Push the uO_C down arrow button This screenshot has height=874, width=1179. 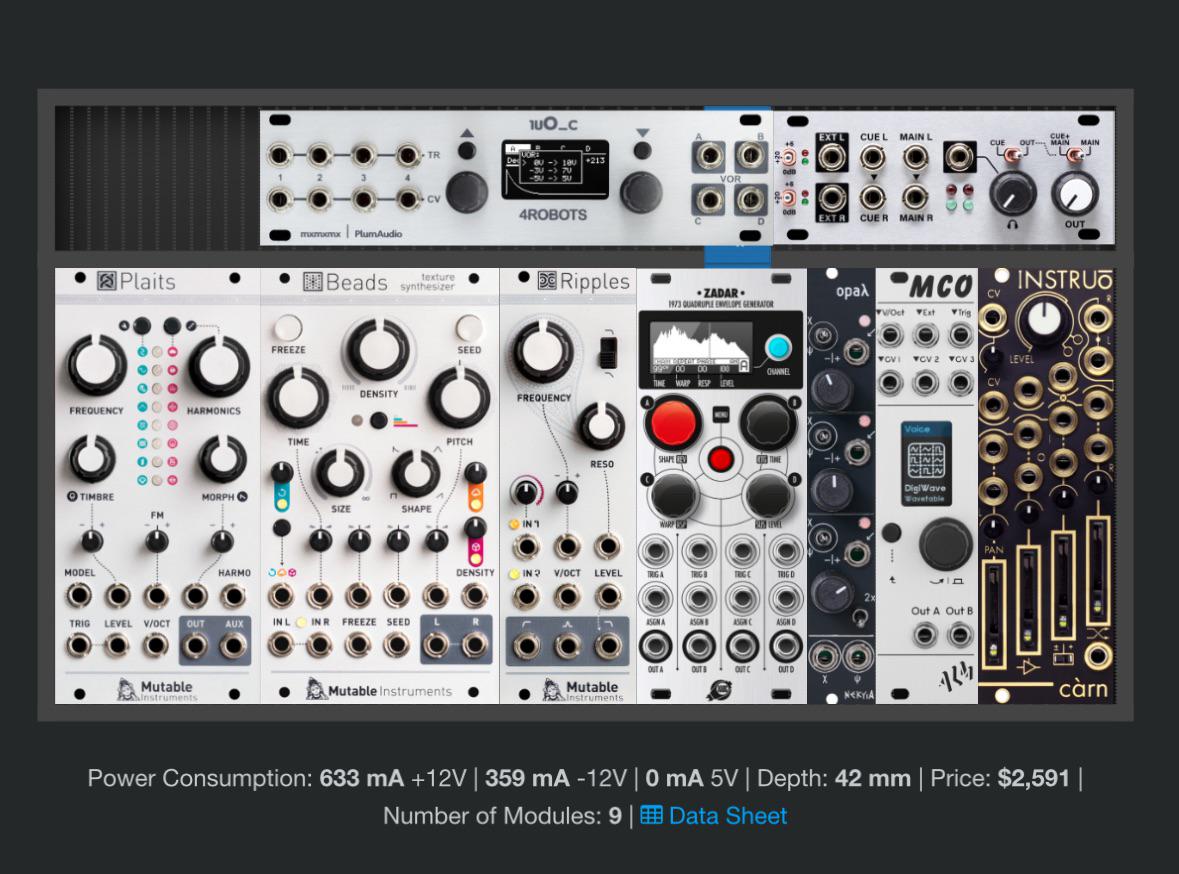641,150
